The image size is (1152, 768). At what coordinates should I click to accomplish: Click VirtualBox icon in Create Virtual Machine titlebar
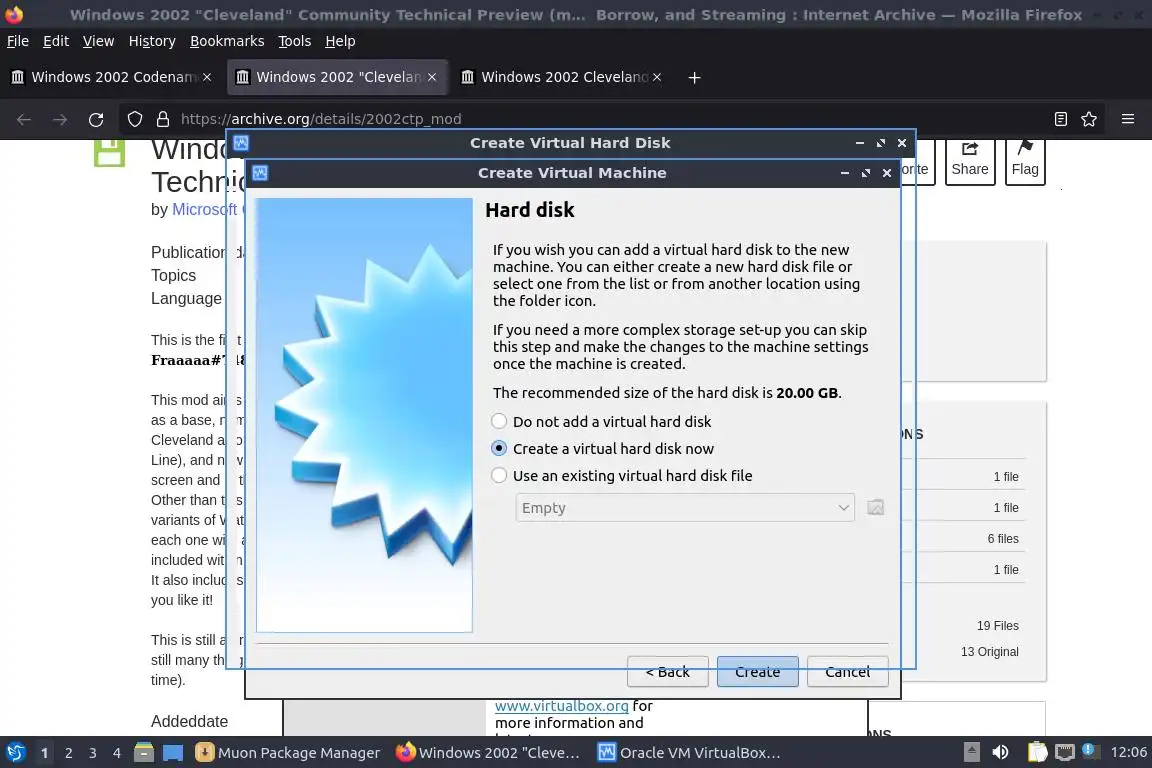coord(260,173)
